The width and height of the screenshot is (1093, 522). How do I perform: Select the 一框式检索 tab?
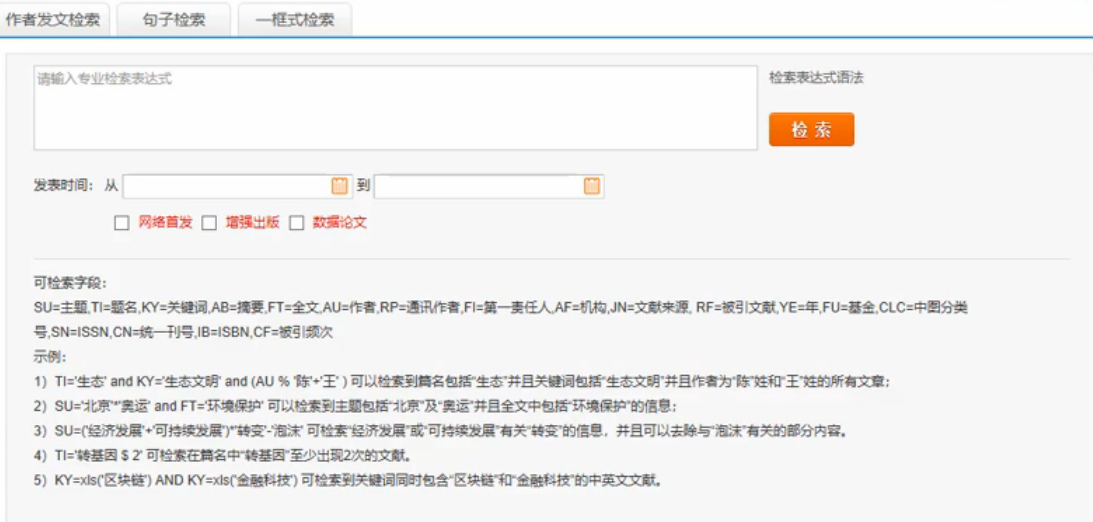point(295,20)
